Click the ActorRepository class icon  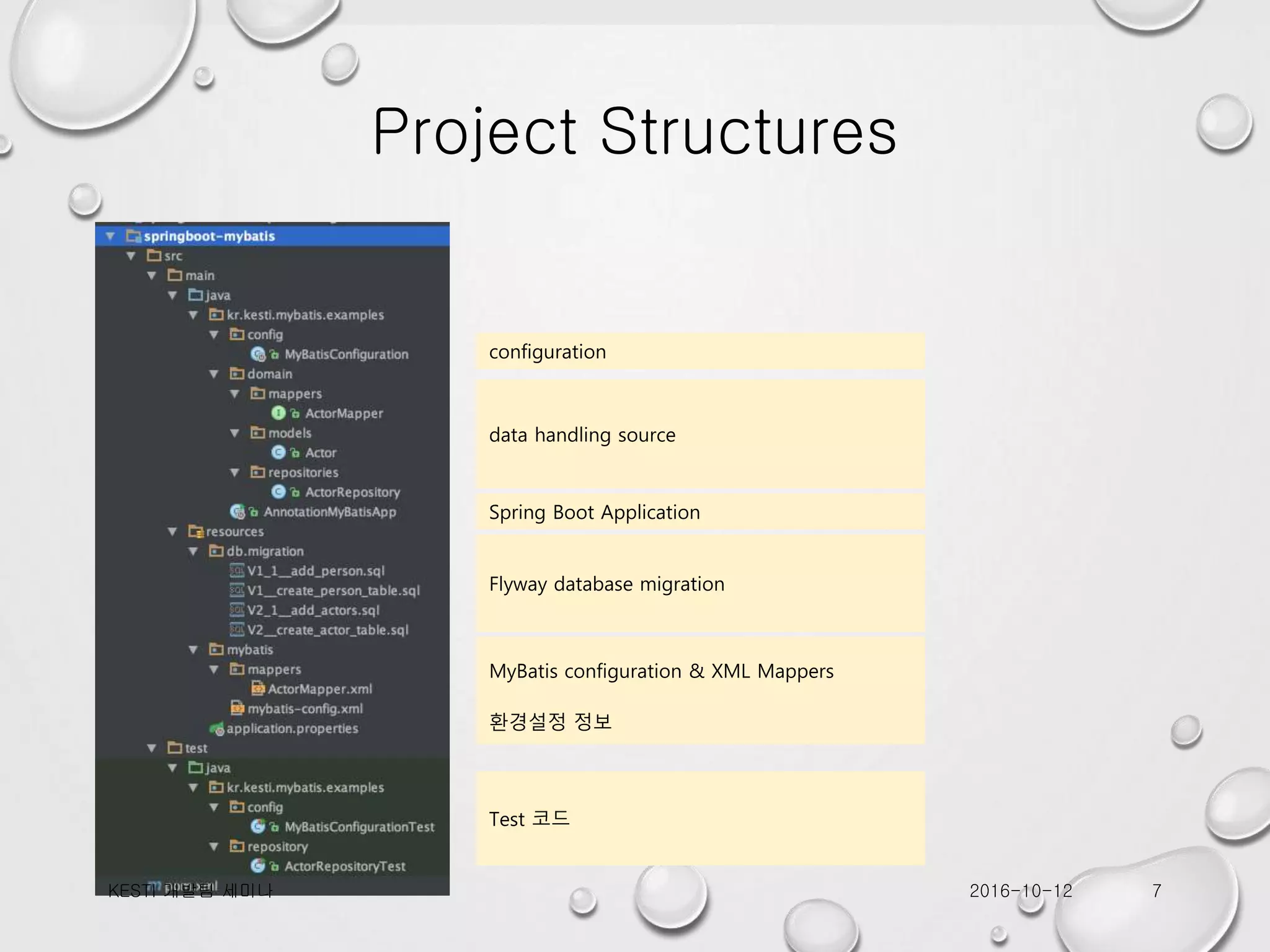click(x=278, y=491)
